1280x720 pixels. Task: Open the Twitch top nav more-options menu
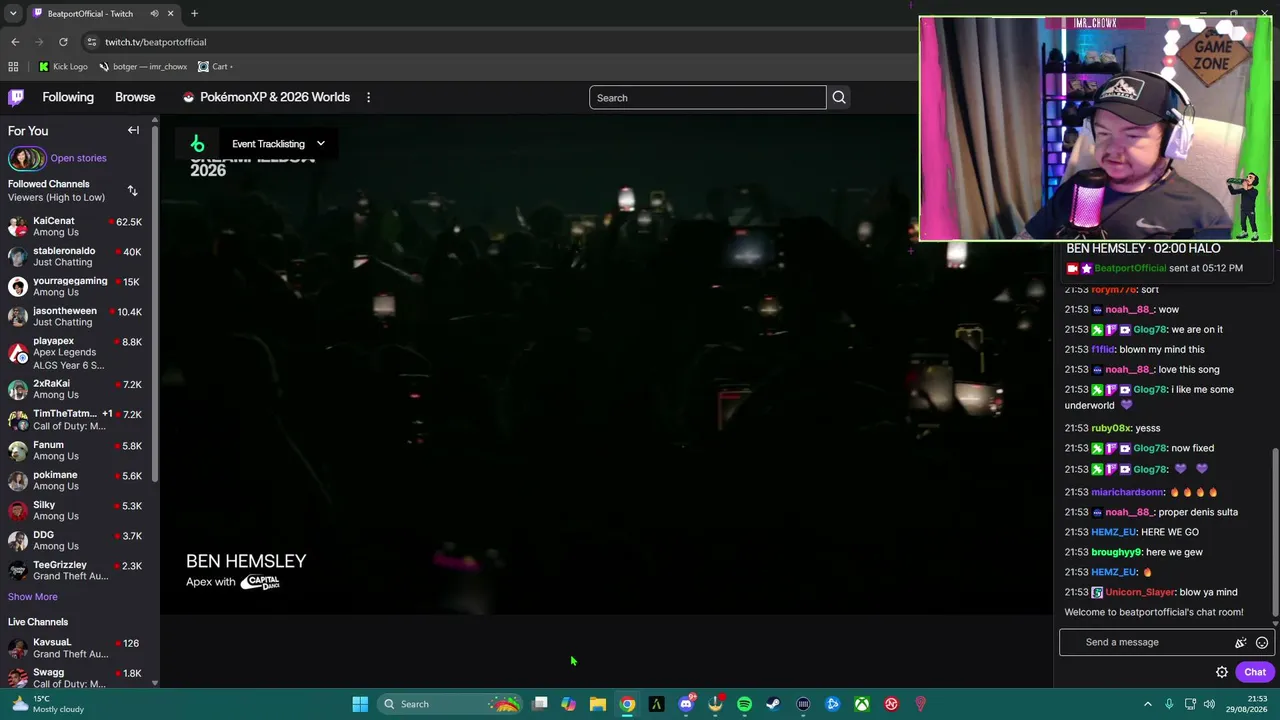coord(368,97)
